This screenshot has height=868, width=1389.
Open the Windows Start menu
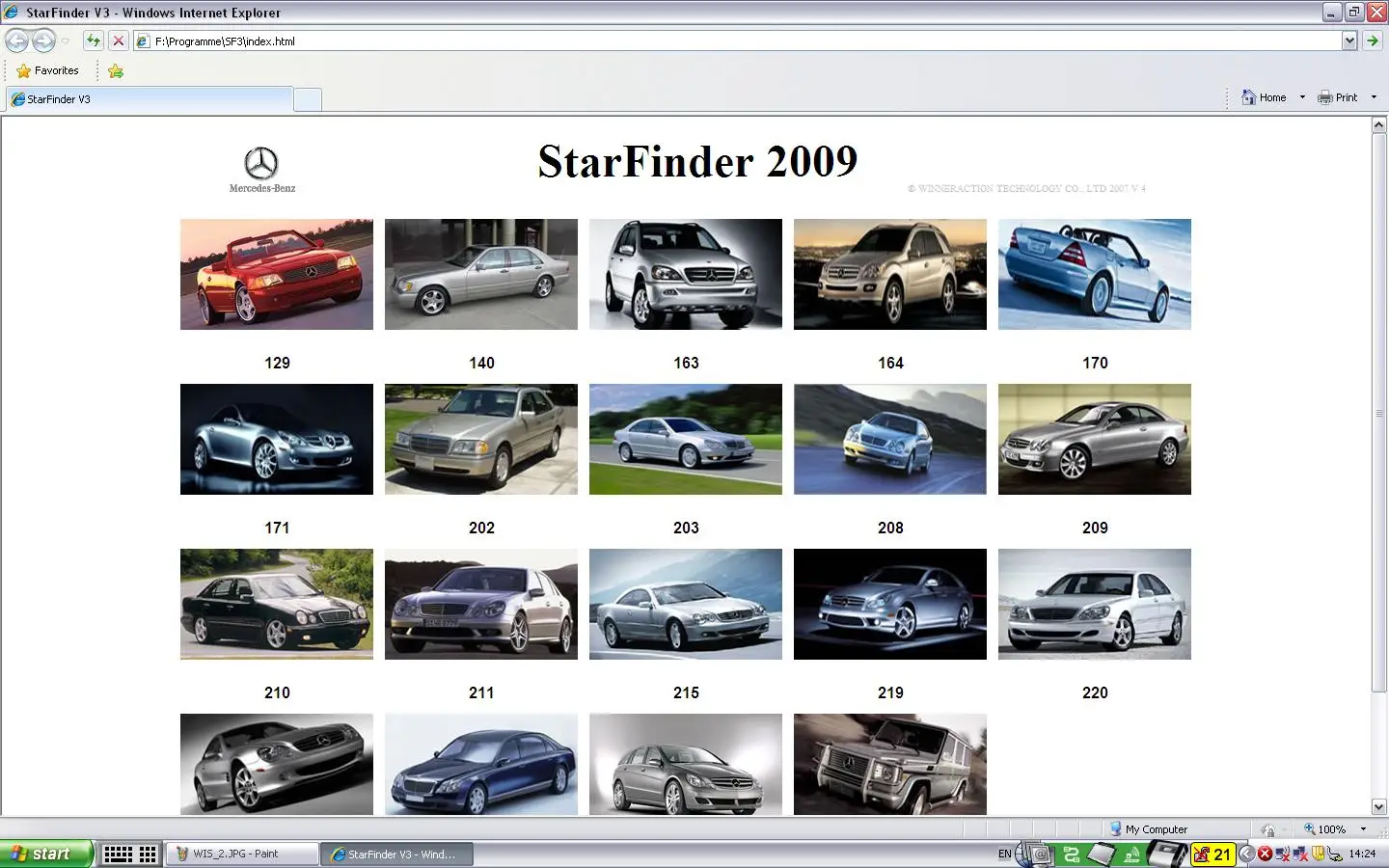[x=46, y=854]
